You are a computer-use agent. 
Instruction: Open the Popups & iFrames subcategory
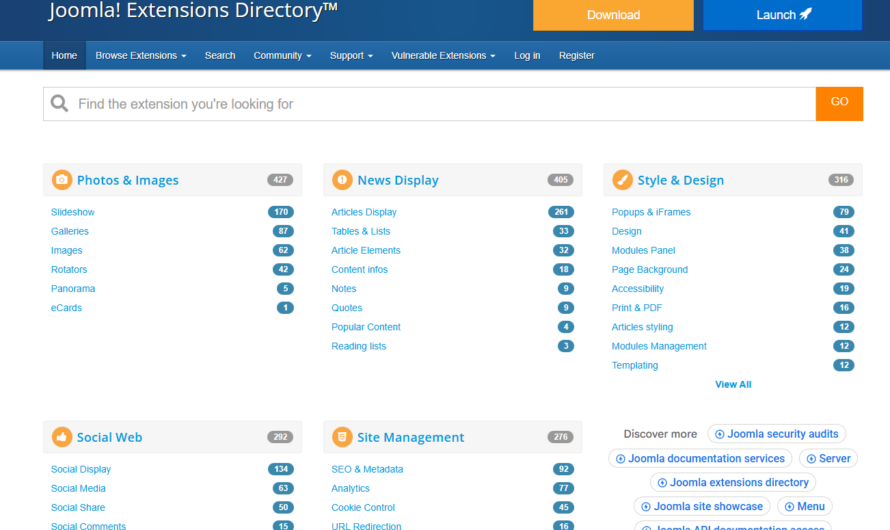651,212
